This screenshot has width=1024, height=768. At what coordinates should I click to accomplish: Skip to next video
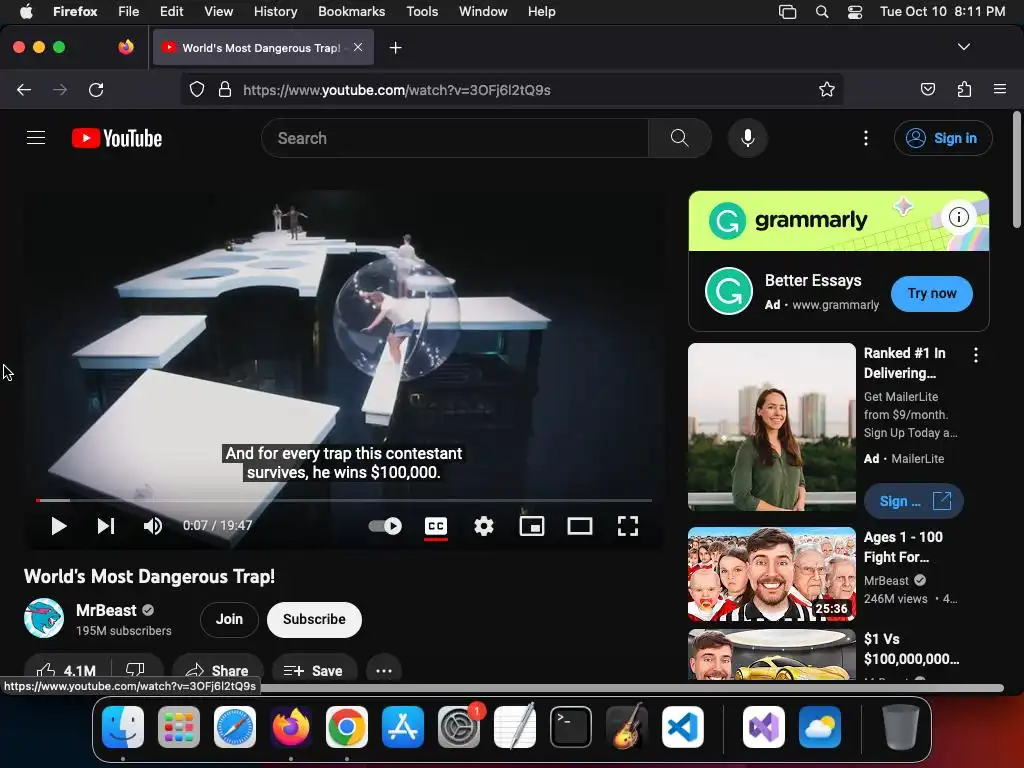pyautogui.click(x=106, y=526)
